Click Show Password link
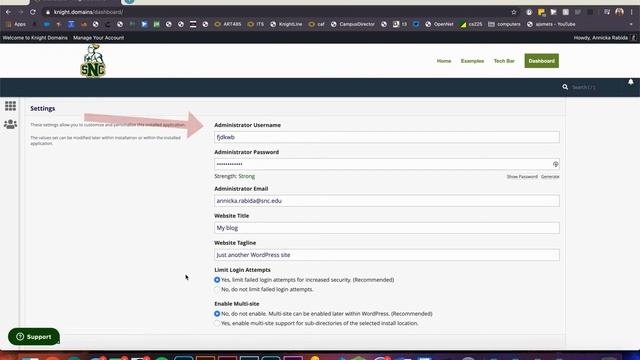The image size is (640, 360). (x=522, y=177)
